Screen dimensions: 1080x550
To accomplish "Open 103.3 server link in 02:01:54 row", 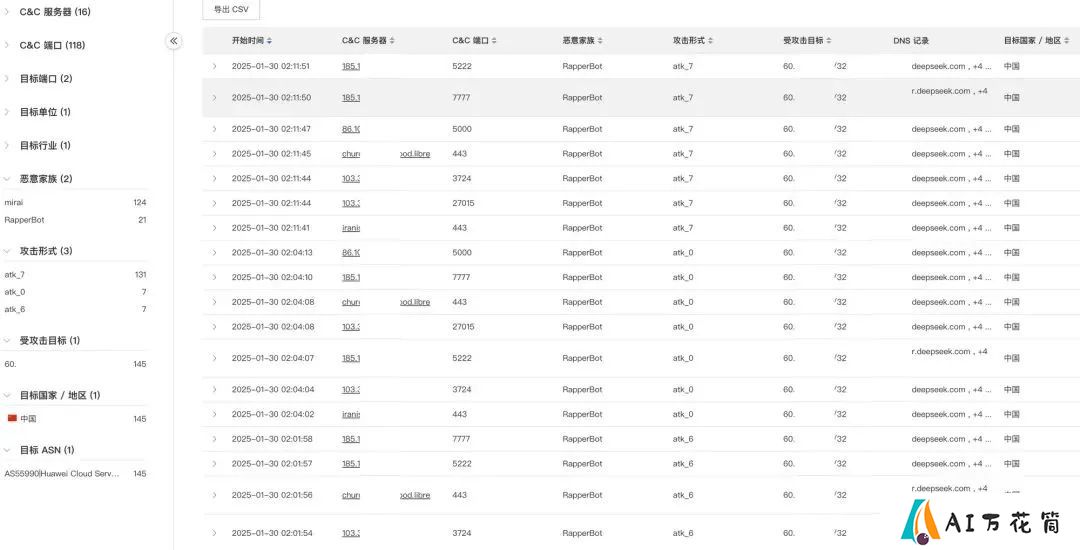I will click(x=351, y=533).
